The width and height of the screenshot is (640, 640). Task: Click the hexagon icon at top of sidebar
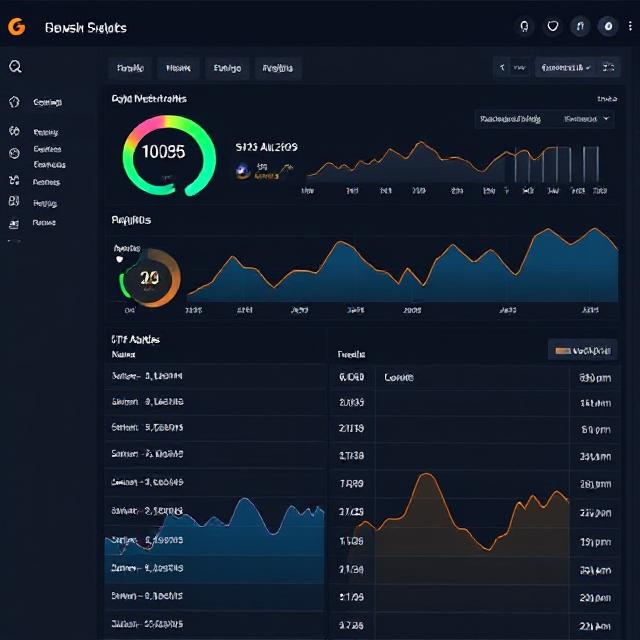[x=14, y=101]
